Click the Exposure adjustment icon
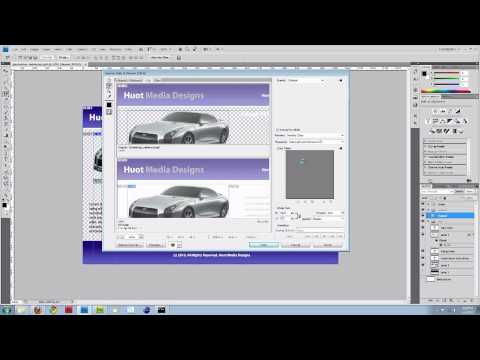This screenshot has width=480, height=360. coord(458,111)
